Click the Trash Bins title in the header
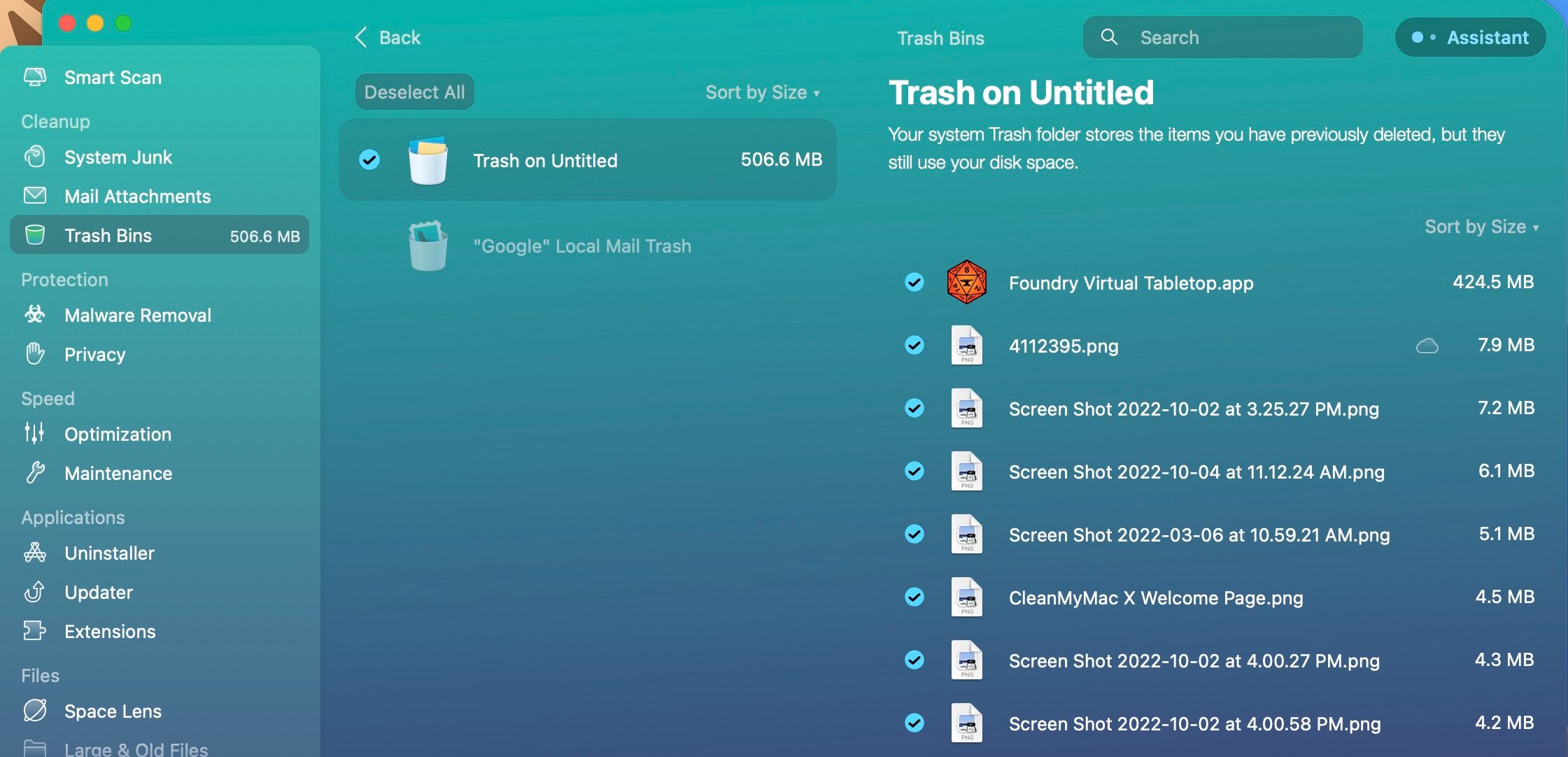This screenshot has width=1568, height=757. point(940,38)
